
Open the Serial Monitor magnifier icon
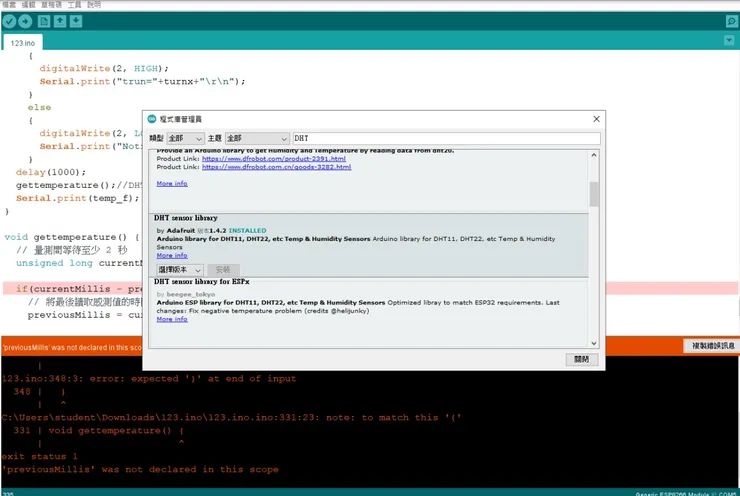(731, 21)
